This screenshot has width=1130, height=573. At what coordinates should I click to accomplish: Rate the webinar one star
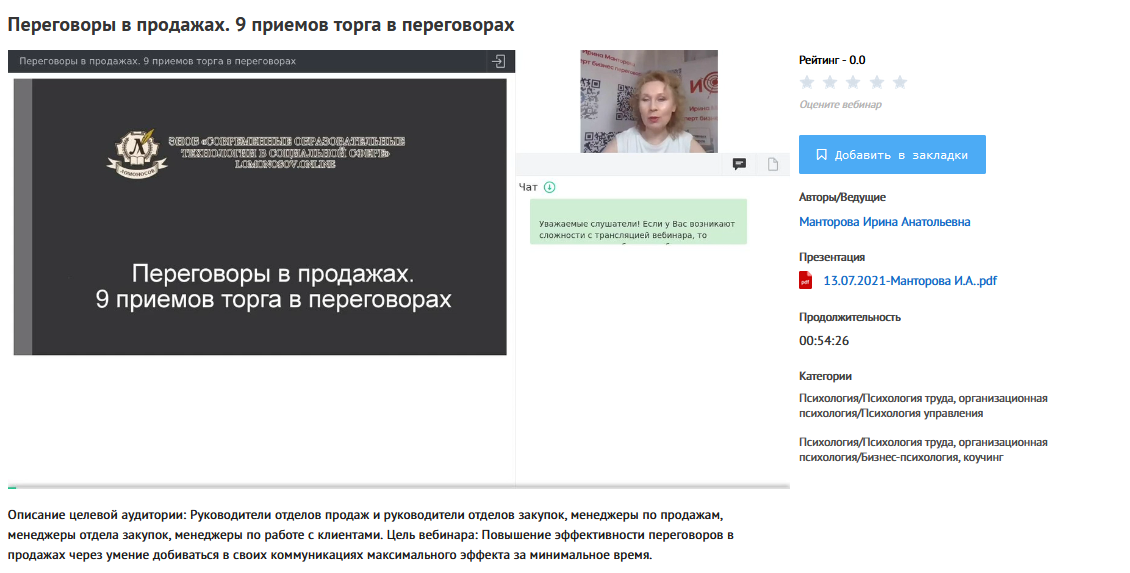(x=807, y=82)
